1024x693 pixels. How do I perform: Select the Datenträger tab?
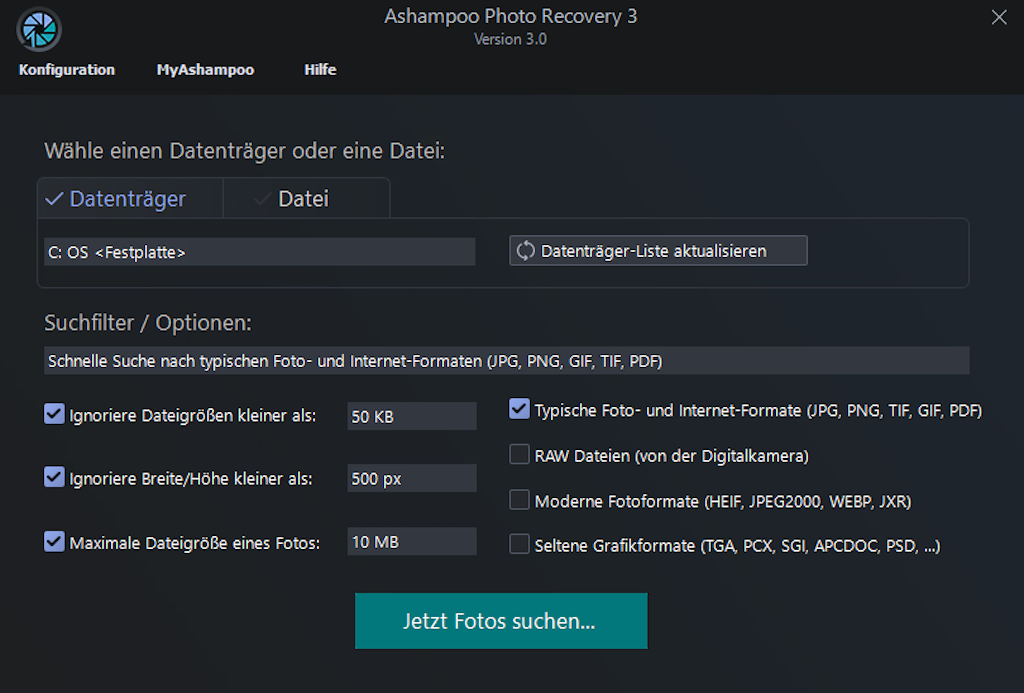click(x=127, y=199)
